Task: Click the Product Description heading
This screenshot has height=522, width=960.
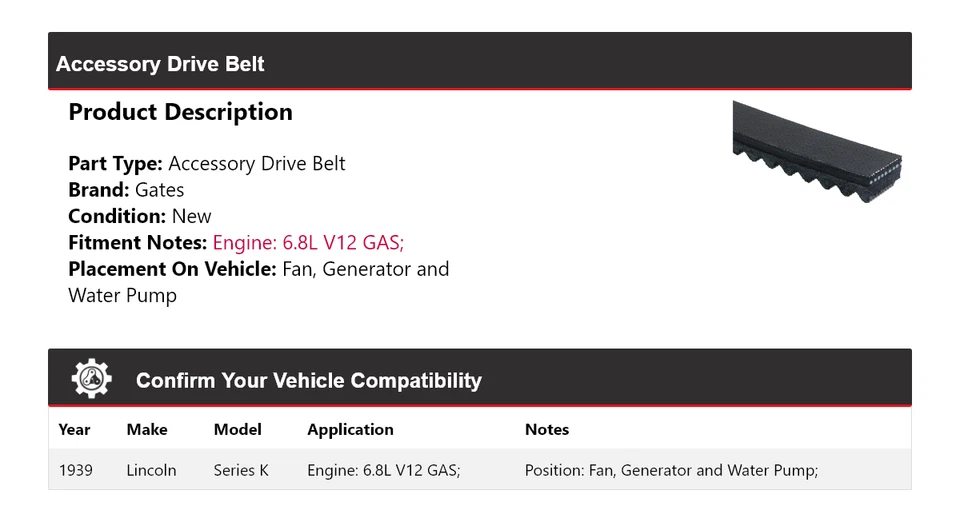Action: (x=180, y=112)
